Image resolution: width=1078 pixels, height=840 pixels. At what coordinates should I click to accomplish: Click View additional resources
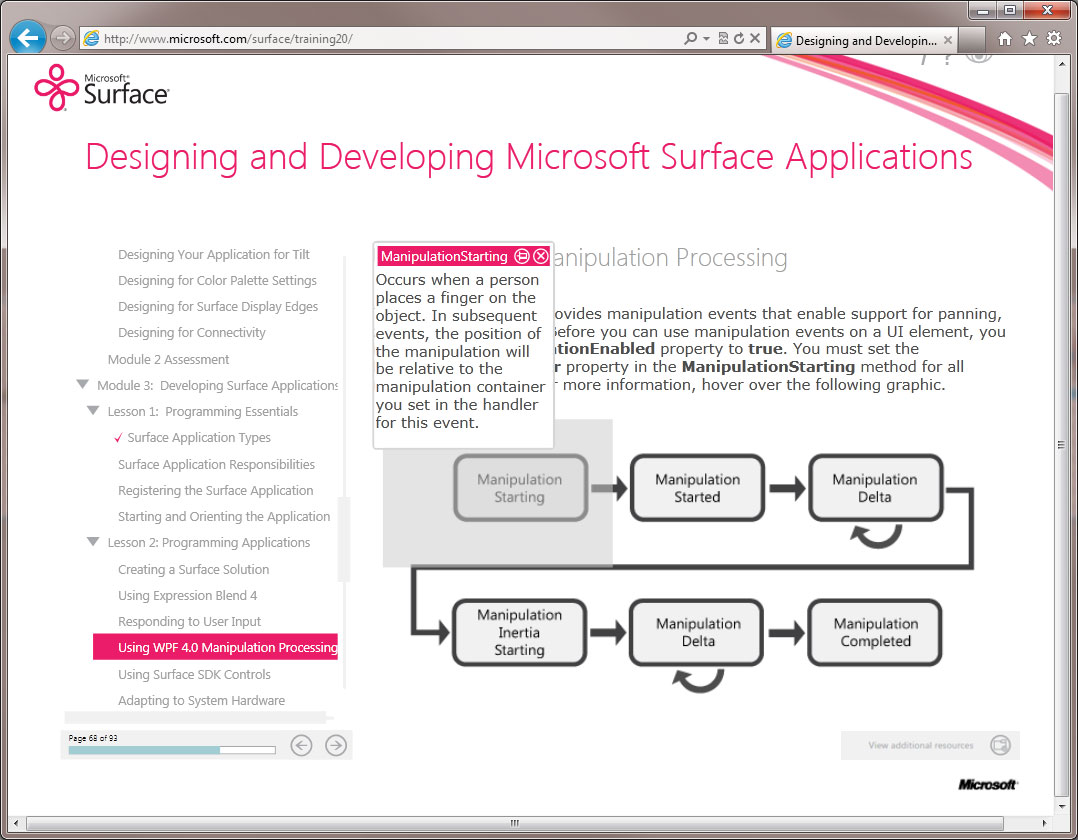(x=921, y=745)
